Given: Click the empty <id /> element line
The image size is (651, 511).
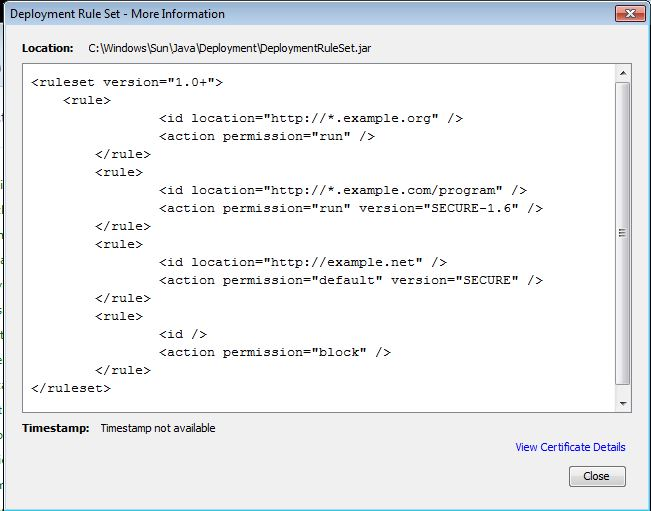Looking at the screenshot, I should pos(183,335).
